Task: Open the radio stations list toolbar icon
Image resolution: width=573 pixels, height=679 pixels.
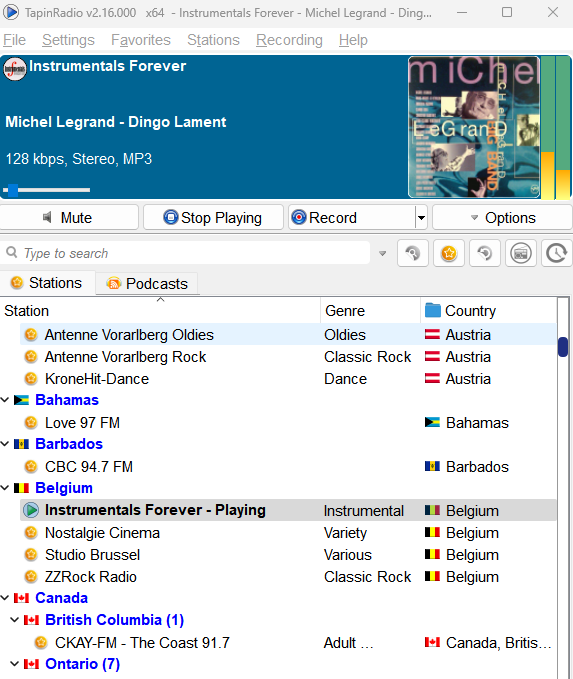Action: (521, 253)
